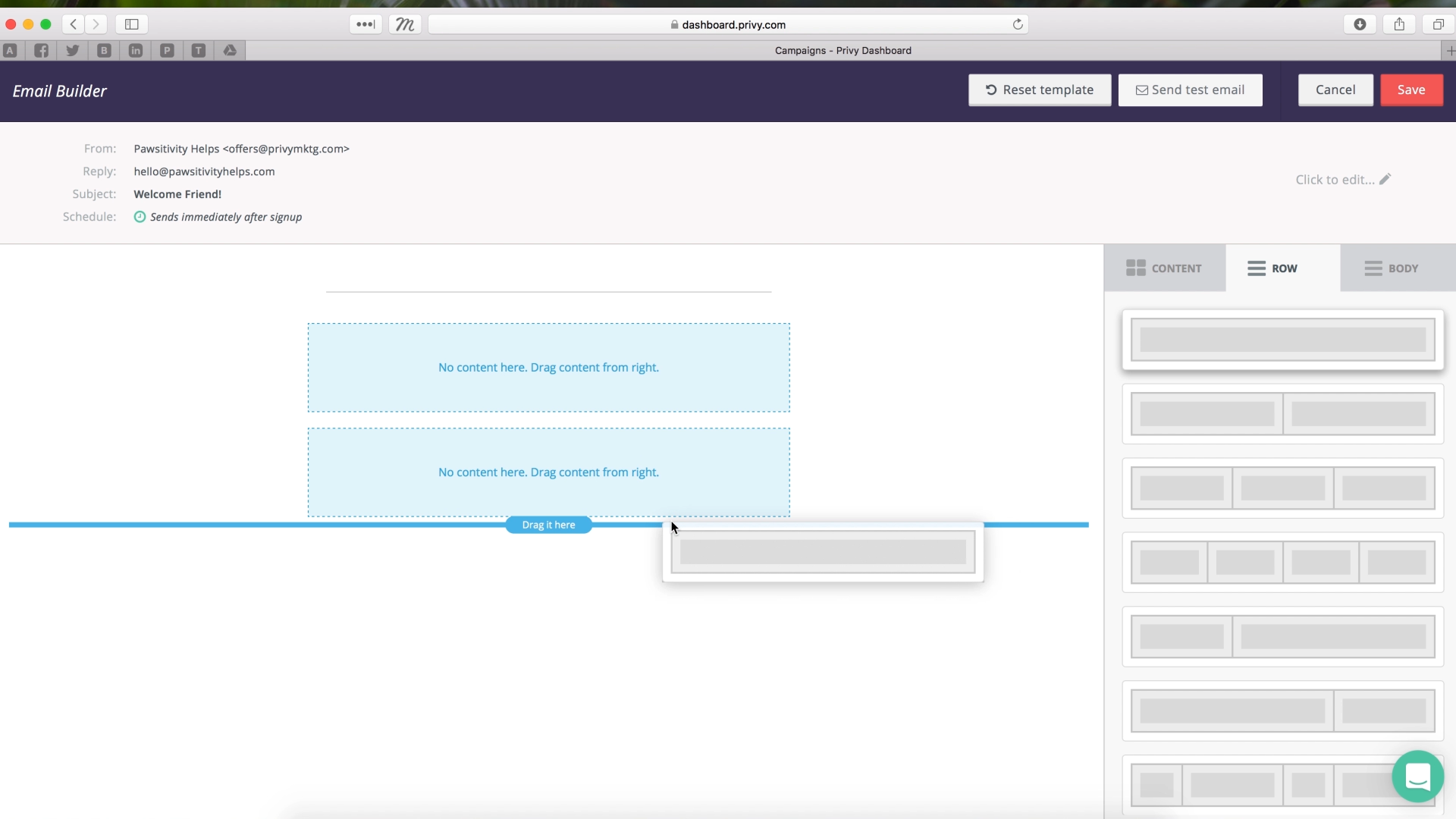The image size is (1456, 819).
Task: Click Reset template button
Action: (1040, 90)
